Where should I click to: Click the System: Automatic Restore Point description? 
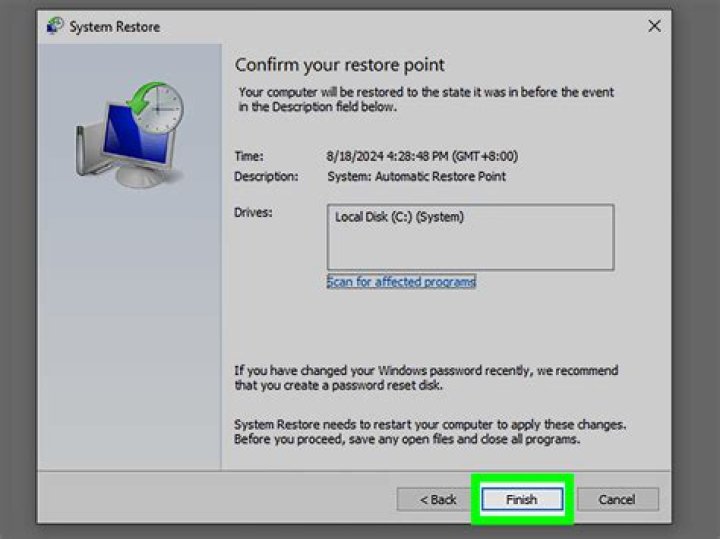[x=416, y=176]
